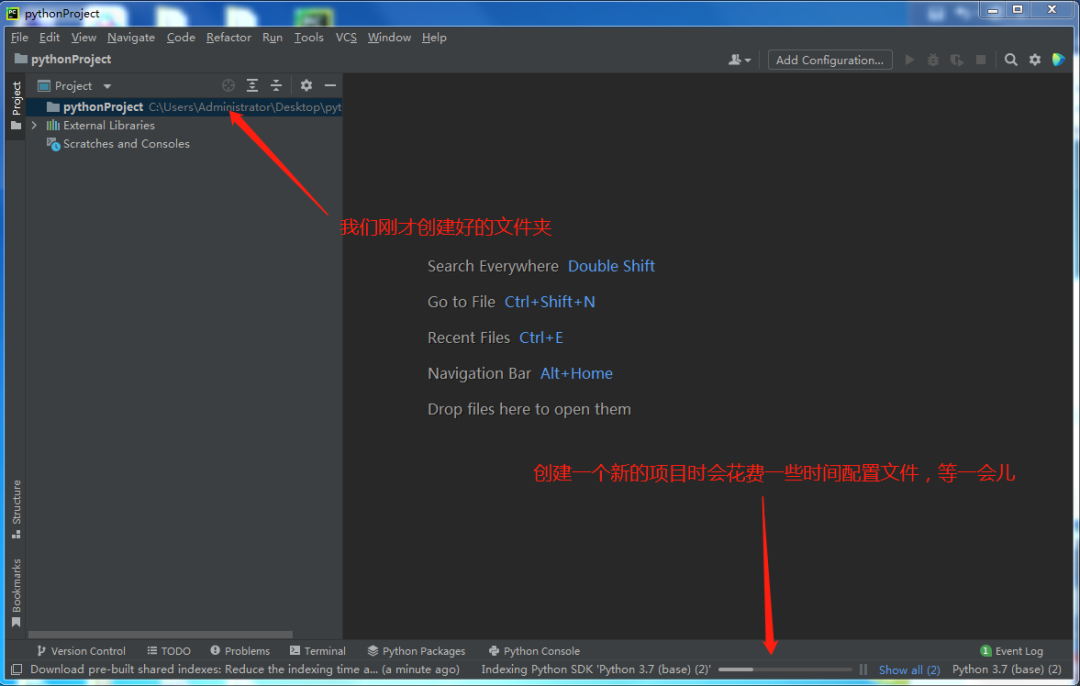Select Scratches and Consoles item

pyautogui.click(x=118, y=144)
